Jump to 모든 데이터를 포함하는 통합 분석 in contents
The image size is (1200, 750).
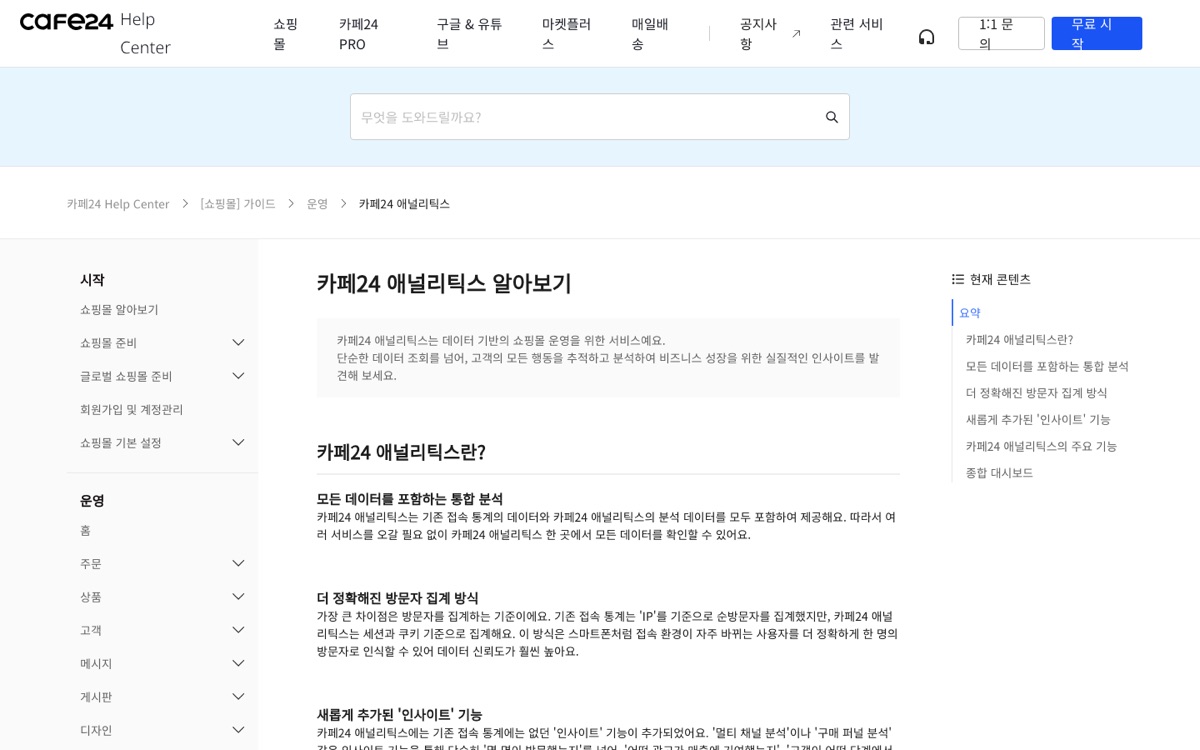[x=1047, y=366]
